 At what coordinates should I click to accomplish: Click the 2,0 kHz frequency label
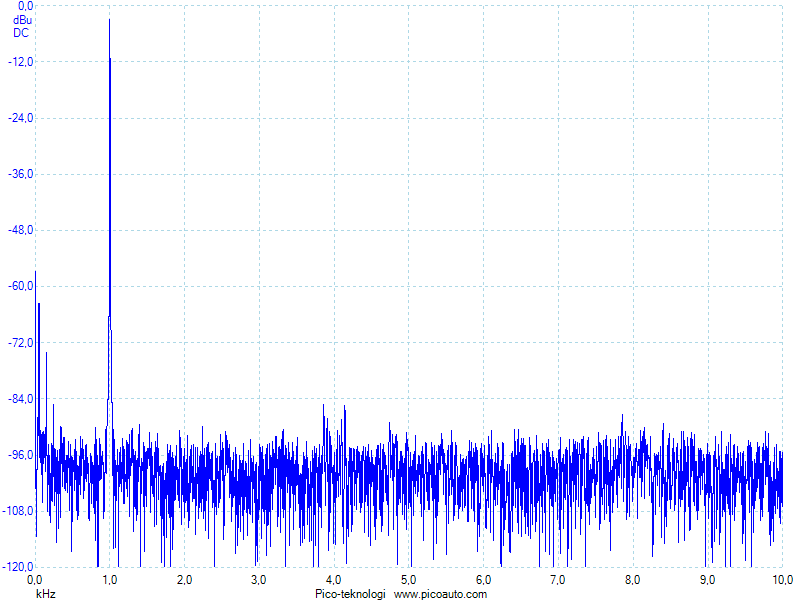(x=184, y=580)
